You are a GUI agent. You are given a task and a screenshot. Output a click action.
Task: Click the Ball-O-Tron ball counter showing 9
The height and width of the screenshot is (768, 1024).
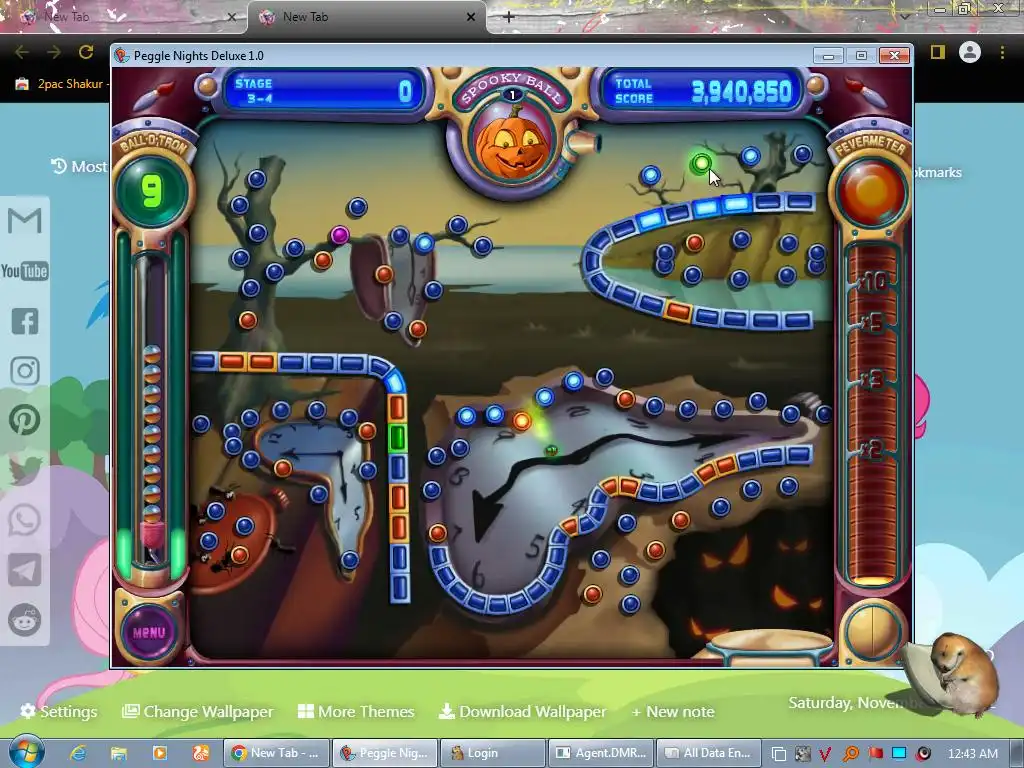coord(151,191)
